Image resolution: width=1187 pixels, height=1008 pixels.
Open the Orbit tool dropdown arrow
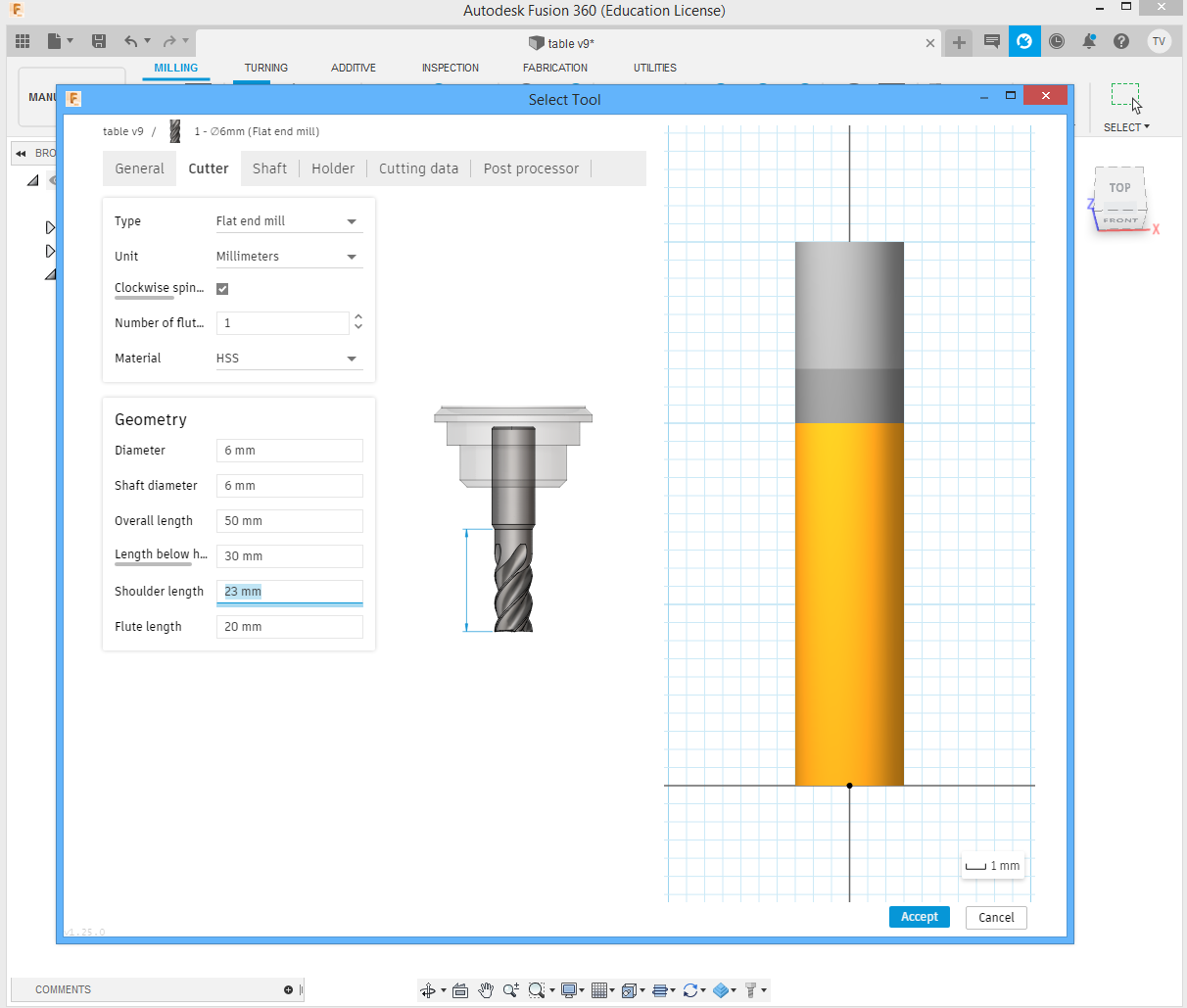click(x=443, y=990)
